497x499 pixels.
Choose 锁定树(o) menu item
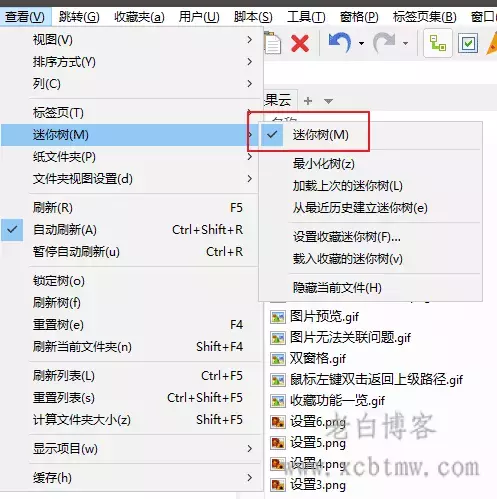pyautogui.click(x=130, y=281)
